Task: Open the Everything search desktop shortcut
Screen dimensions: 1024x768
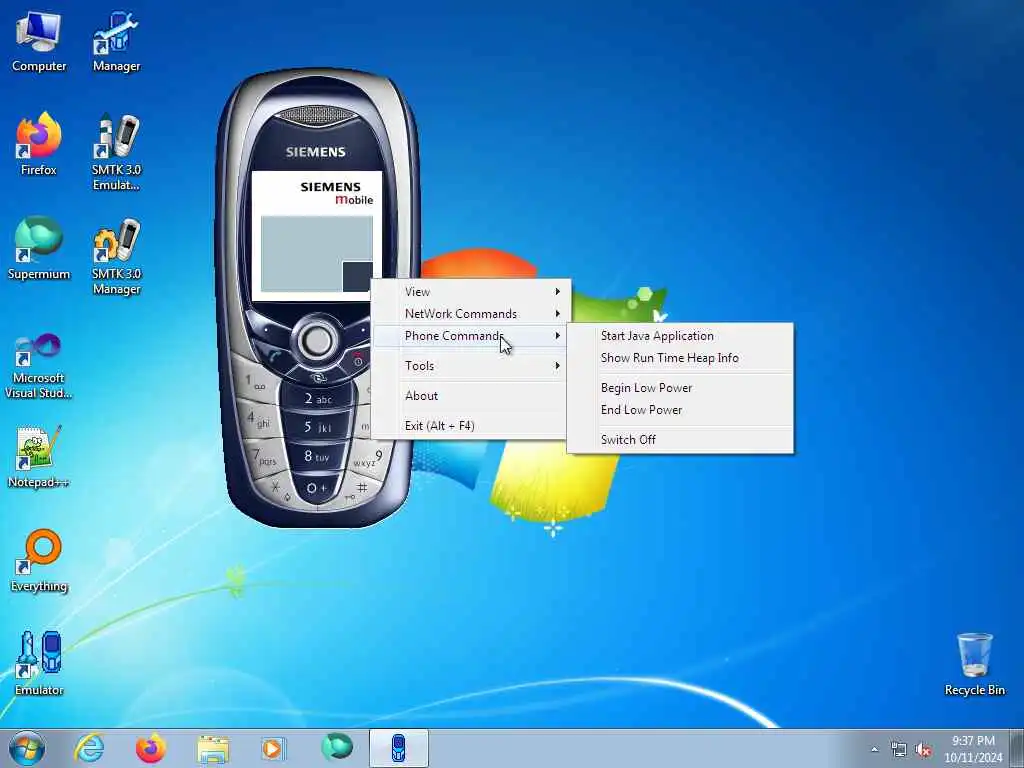Action: pos(39,561)
